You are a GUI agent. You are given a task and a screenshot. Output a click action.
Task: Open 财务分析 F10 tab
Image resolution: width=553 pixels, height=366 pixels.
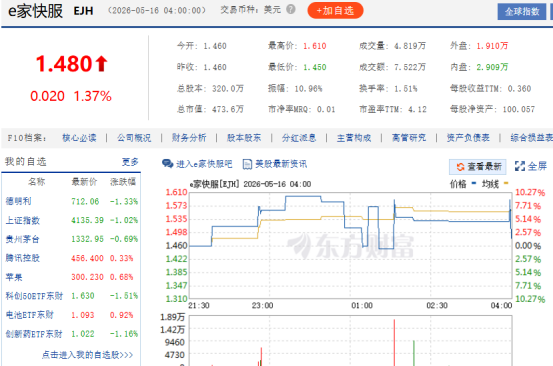point(189,138)
